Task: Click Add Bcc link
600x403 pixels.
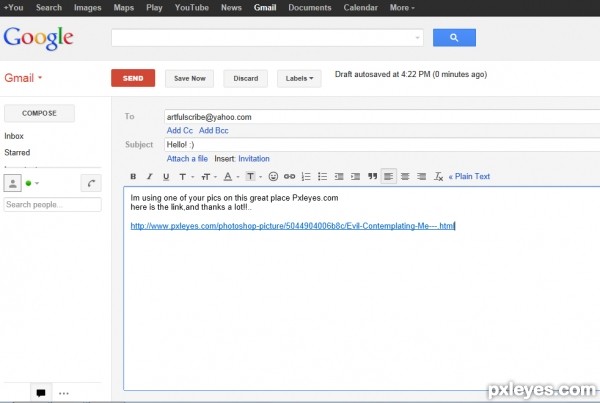Action: [214, 131]
